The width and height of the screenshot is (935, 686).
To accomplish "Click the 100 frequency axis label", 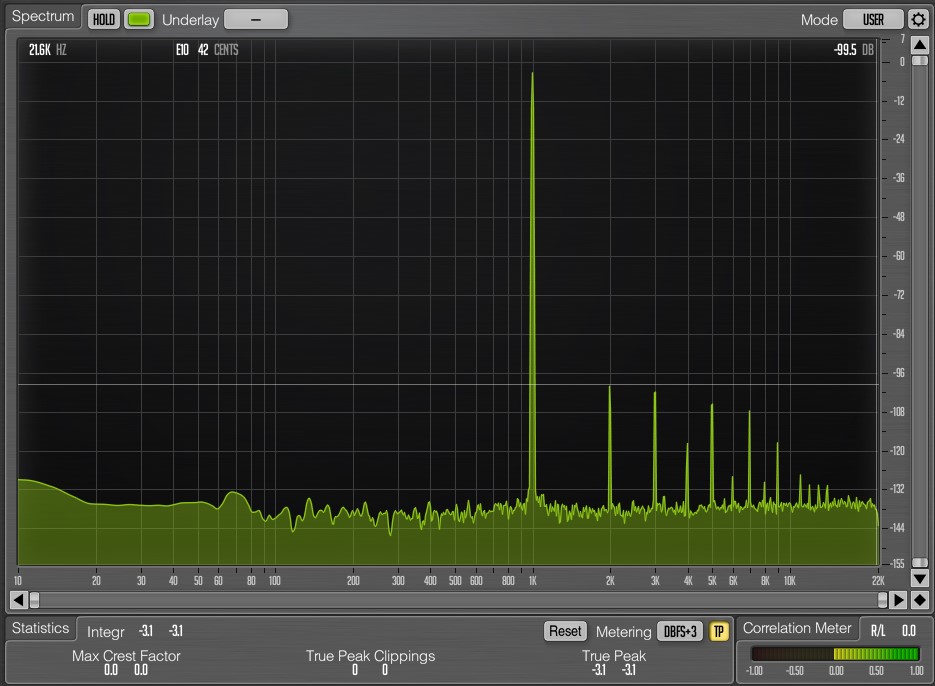I will click(x=274, y=581).
